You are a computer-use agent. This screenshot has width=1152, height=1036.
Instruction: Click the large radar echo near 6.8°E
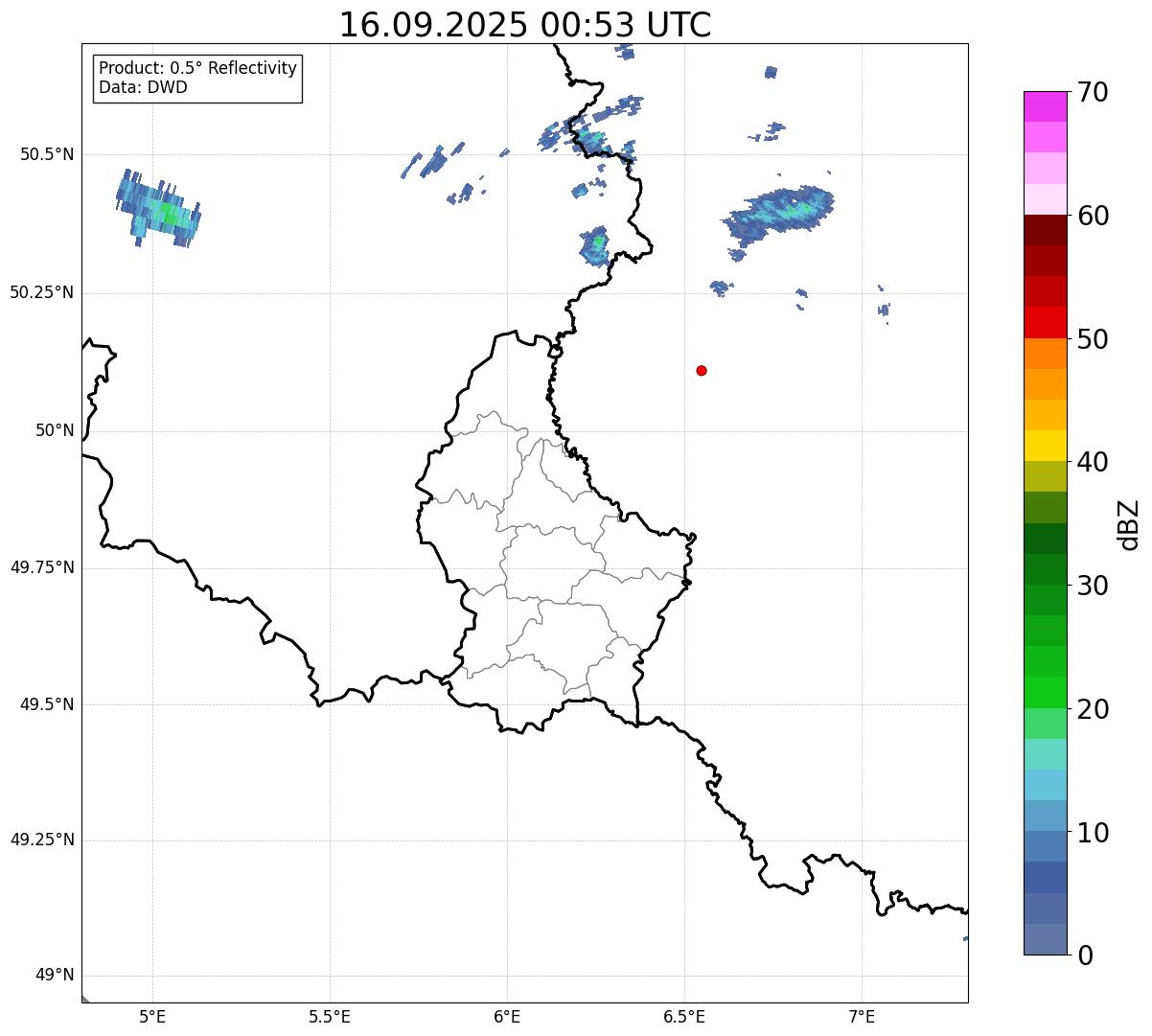tap(780, 215)
